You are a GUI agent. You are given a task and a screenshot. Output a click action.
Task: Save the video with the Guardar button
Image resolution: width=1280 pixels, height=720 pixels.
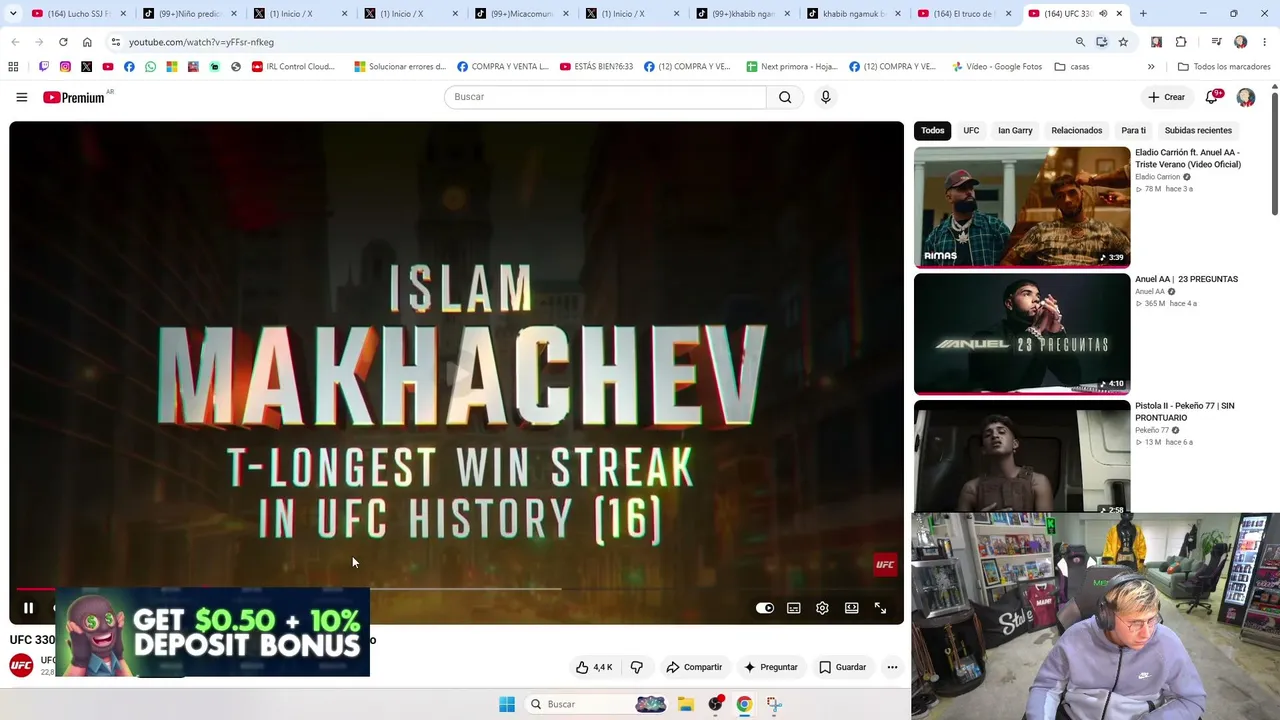pyautogui.click(x=842, y=667)
